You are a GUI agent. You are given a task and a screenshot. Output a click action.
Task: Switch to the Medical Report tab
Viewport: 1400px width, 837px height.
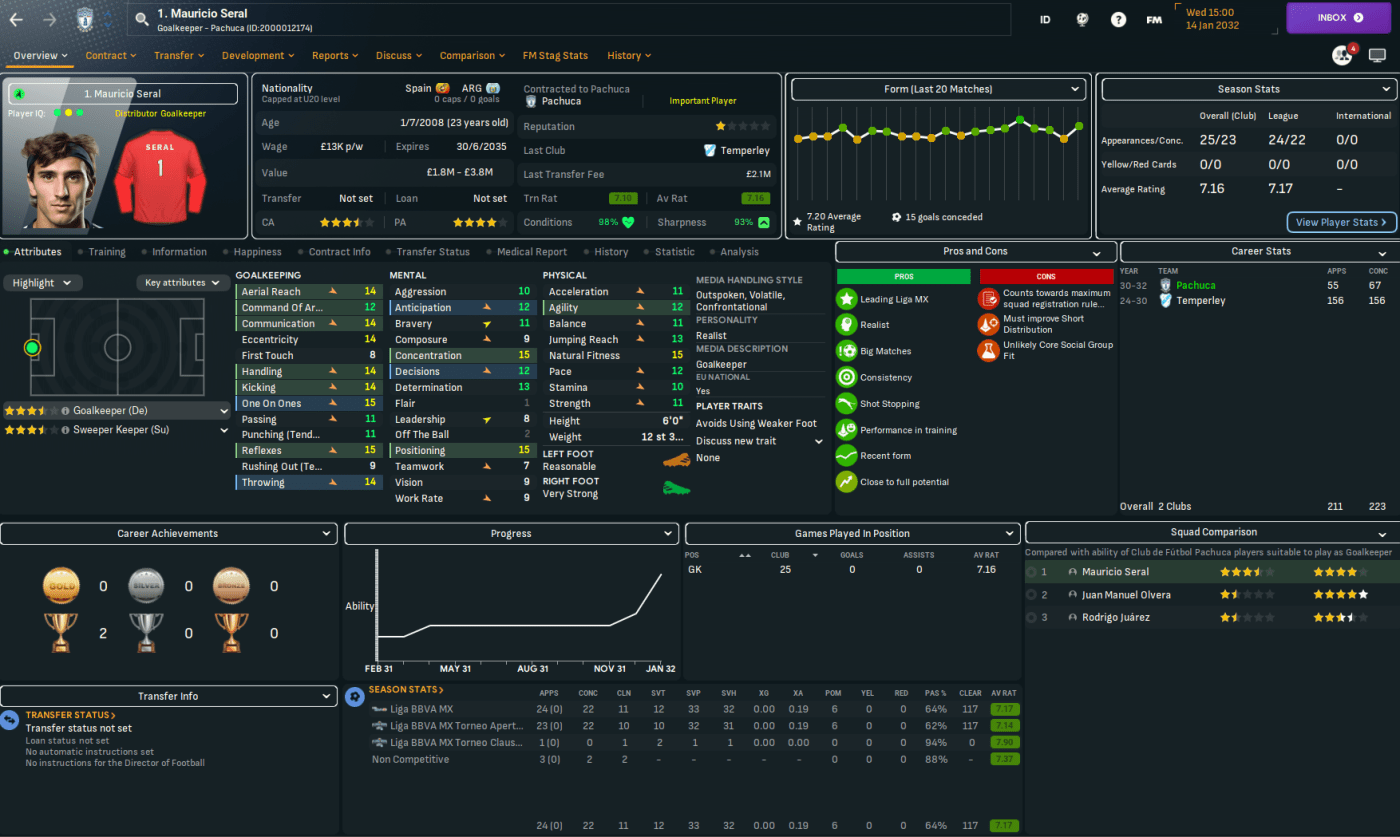[531, 252]
